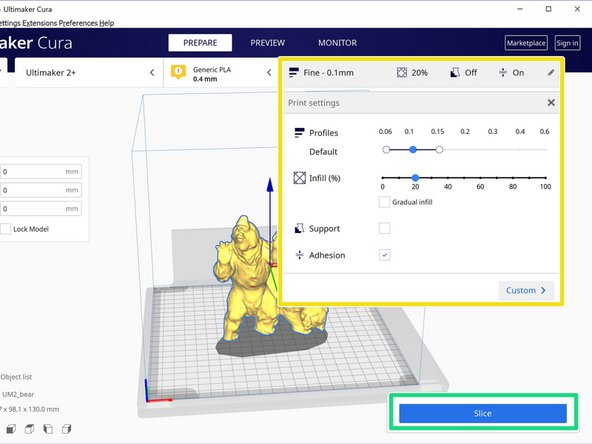
Task: Maximize the Ultimaker Cura window
Action: (x=548, y=9)
